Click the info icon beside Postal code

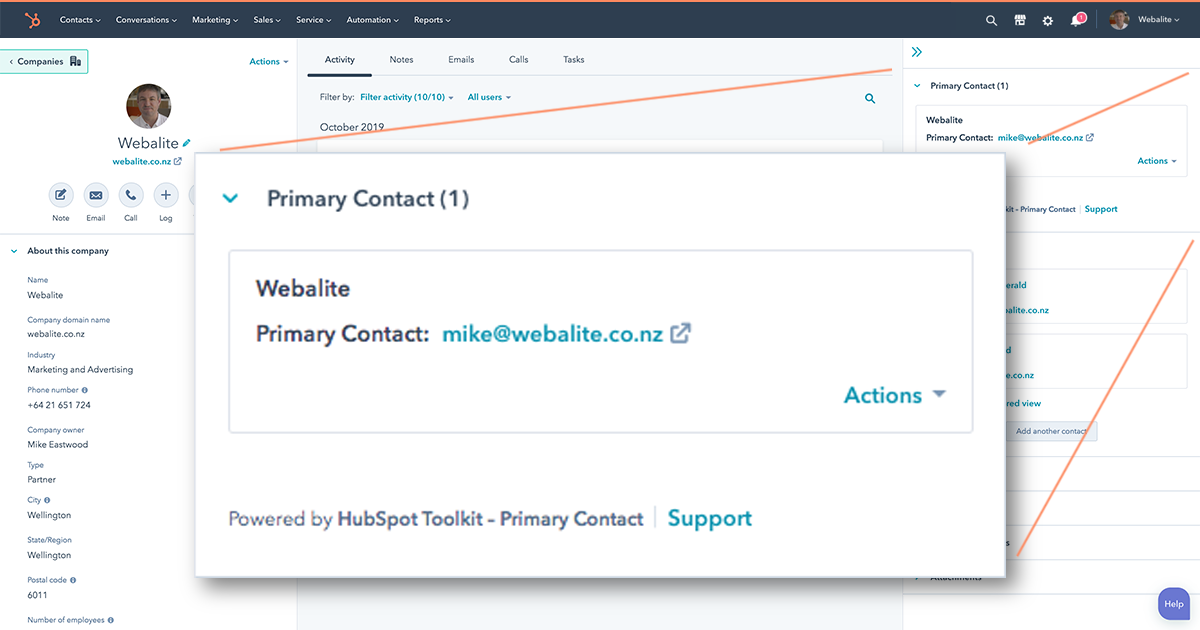(73, 580)
